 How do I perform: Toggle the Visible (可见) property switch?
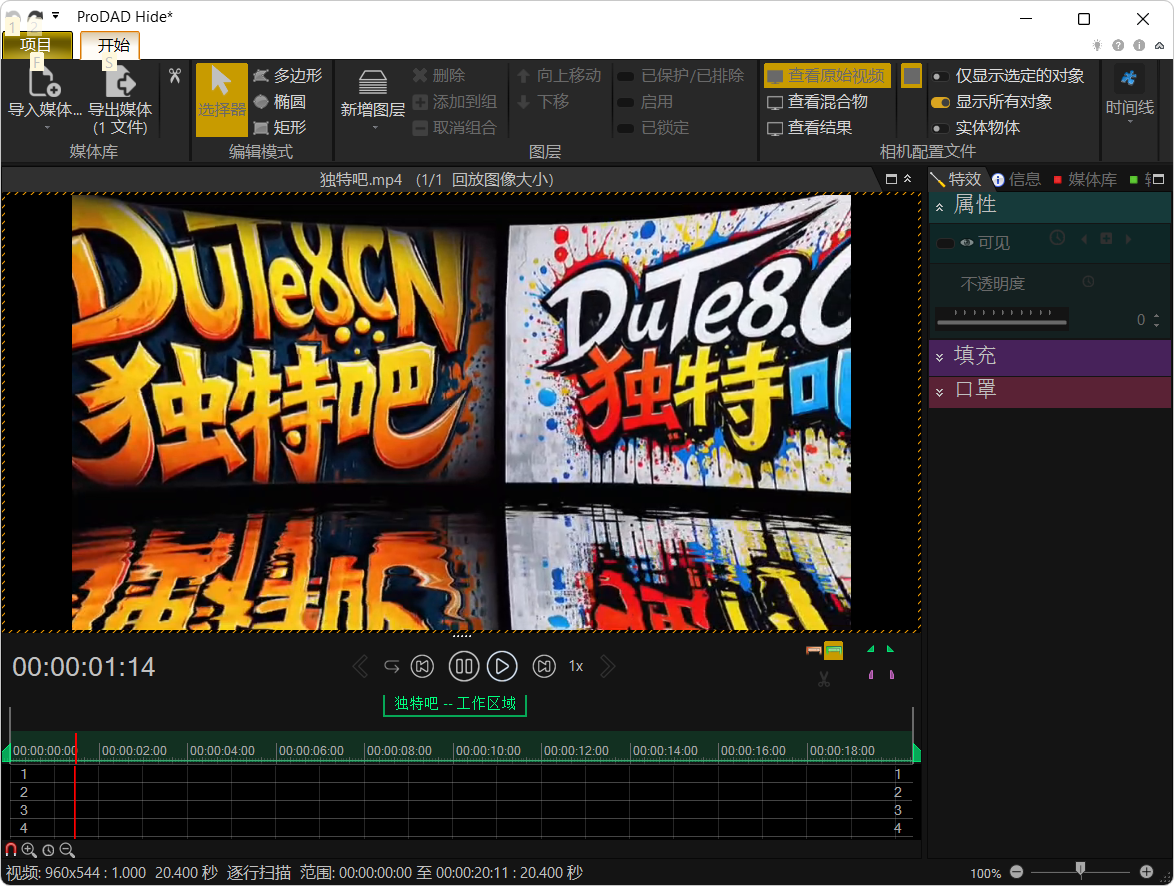[x=946, y=243]
